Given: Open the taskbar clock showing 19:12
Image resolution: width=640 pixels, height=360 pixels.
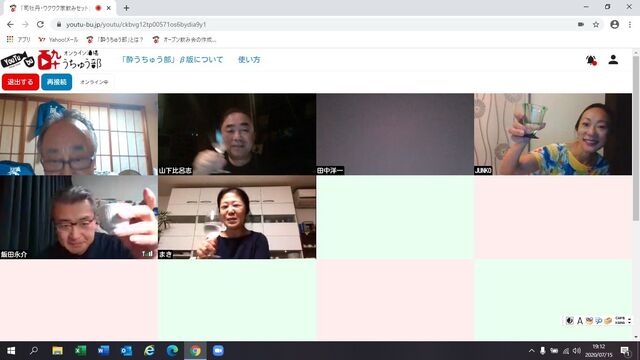Looking at the screenshot, I should (x=599, y=351).
